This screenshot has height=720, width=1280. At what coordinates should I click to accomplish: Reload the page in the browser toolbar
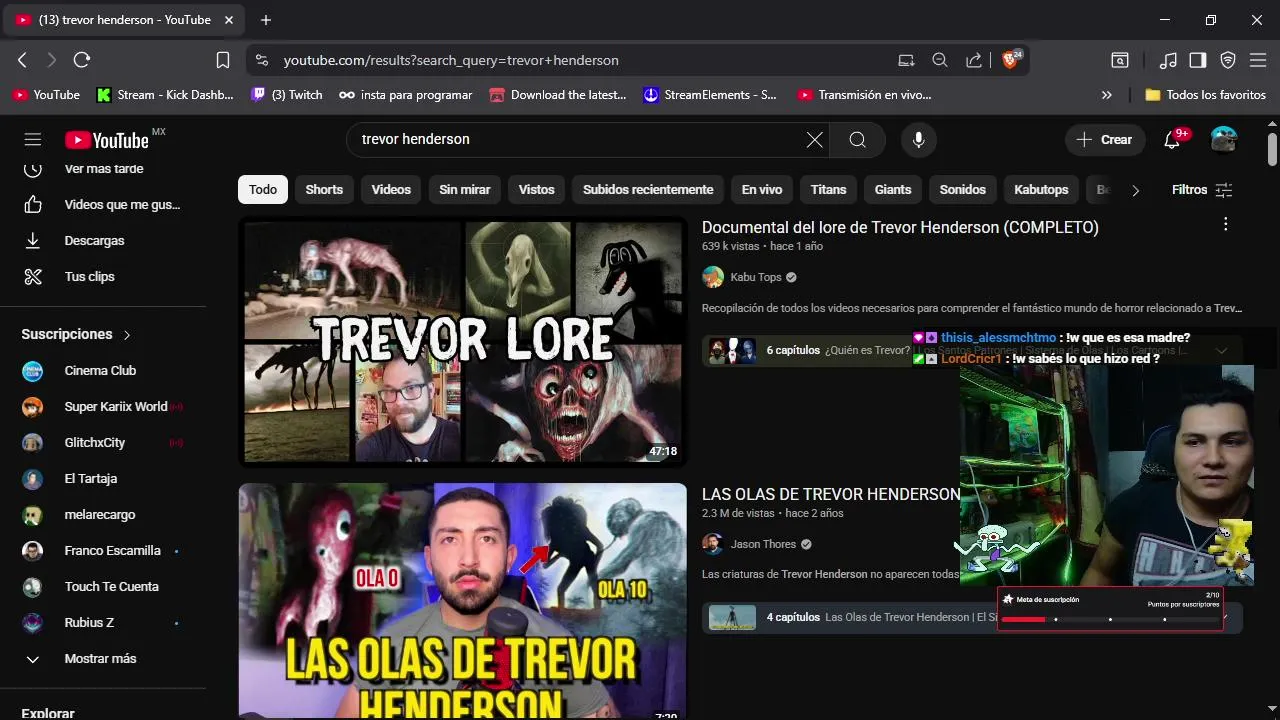point(82,60)
